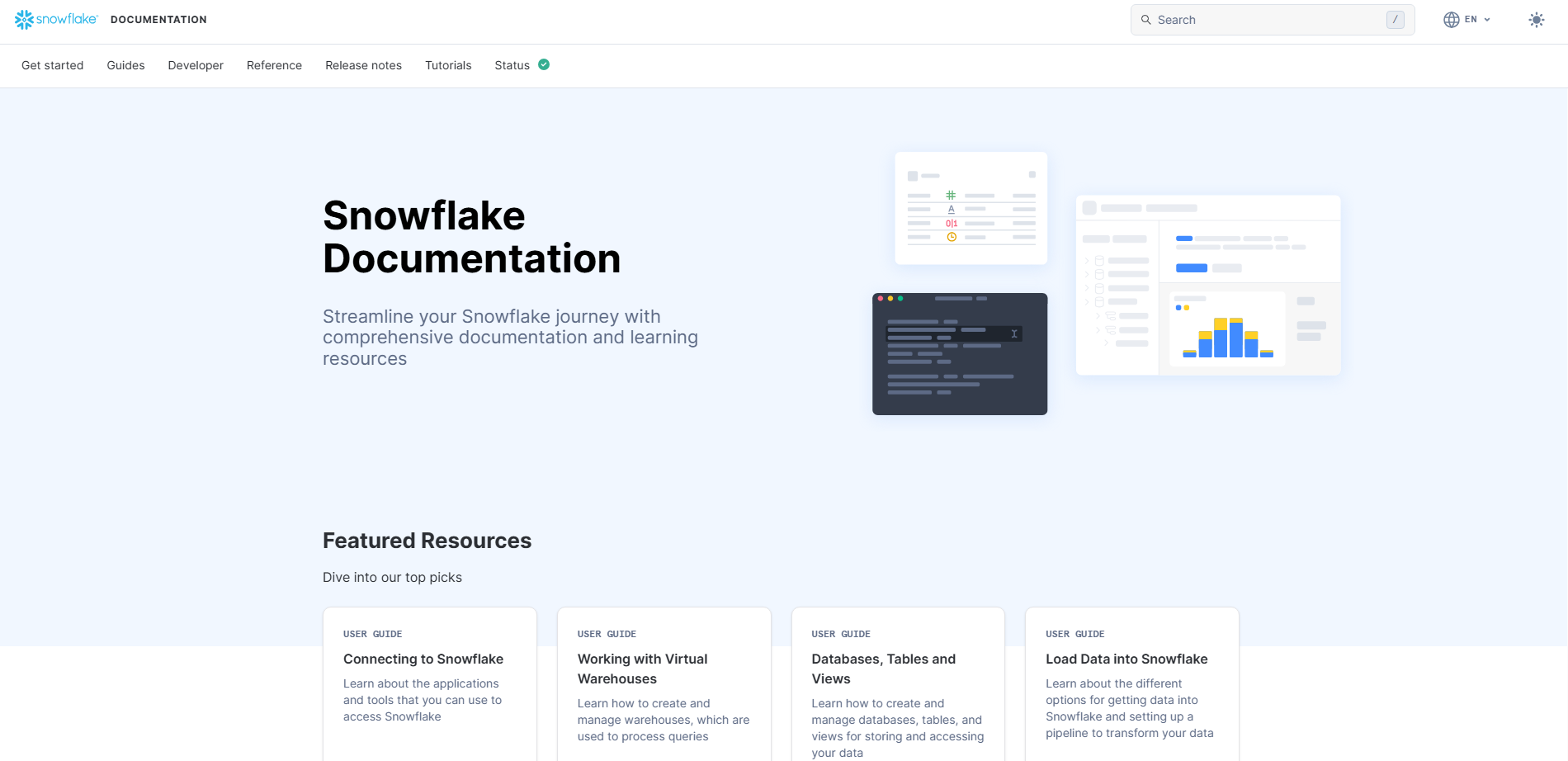Open the Connecting to Snowflake card
The image size is (1568, 761).
point(430,684)
